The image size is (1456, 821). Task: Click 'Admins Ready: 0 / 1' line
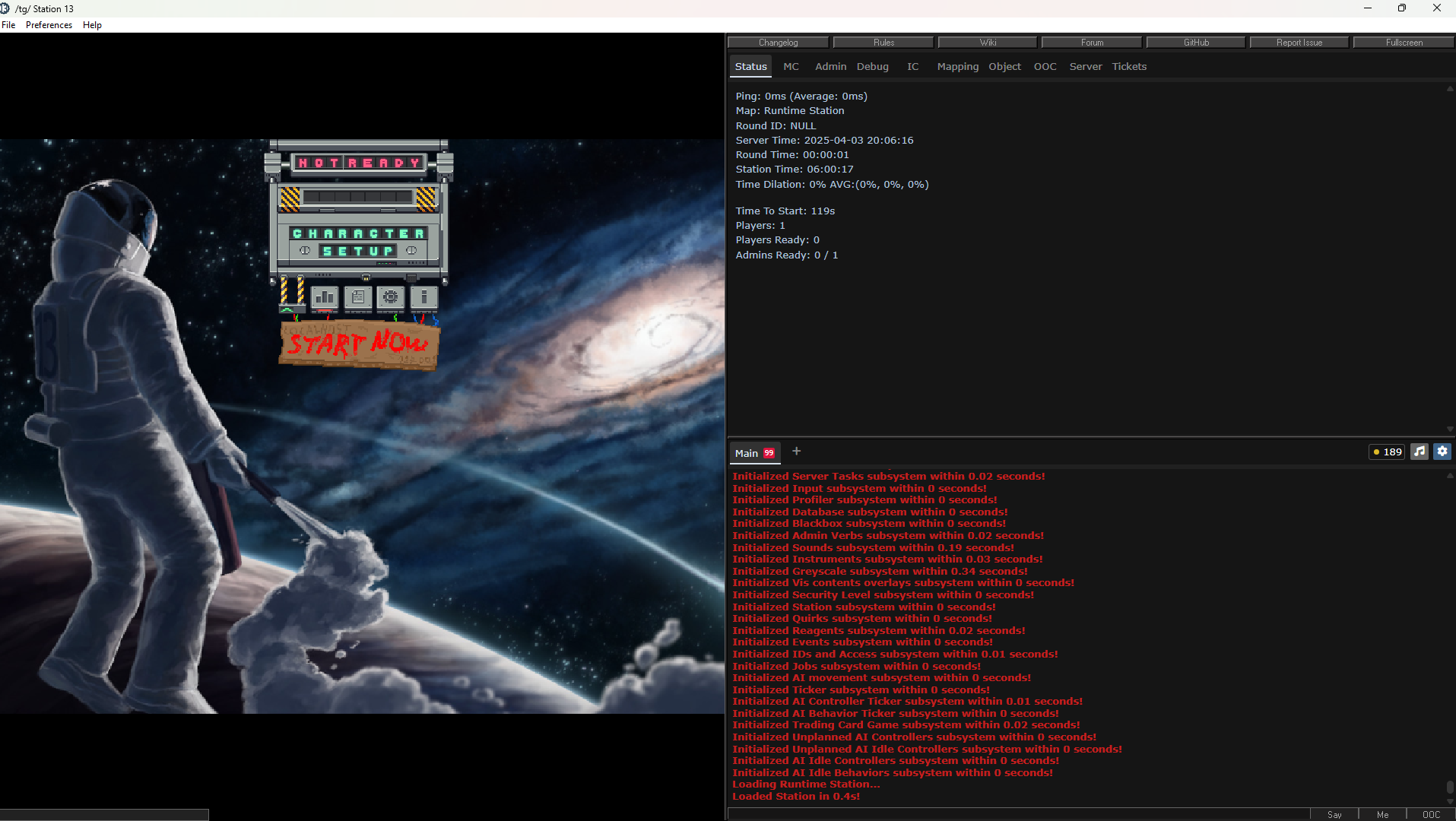coord(786,255)
